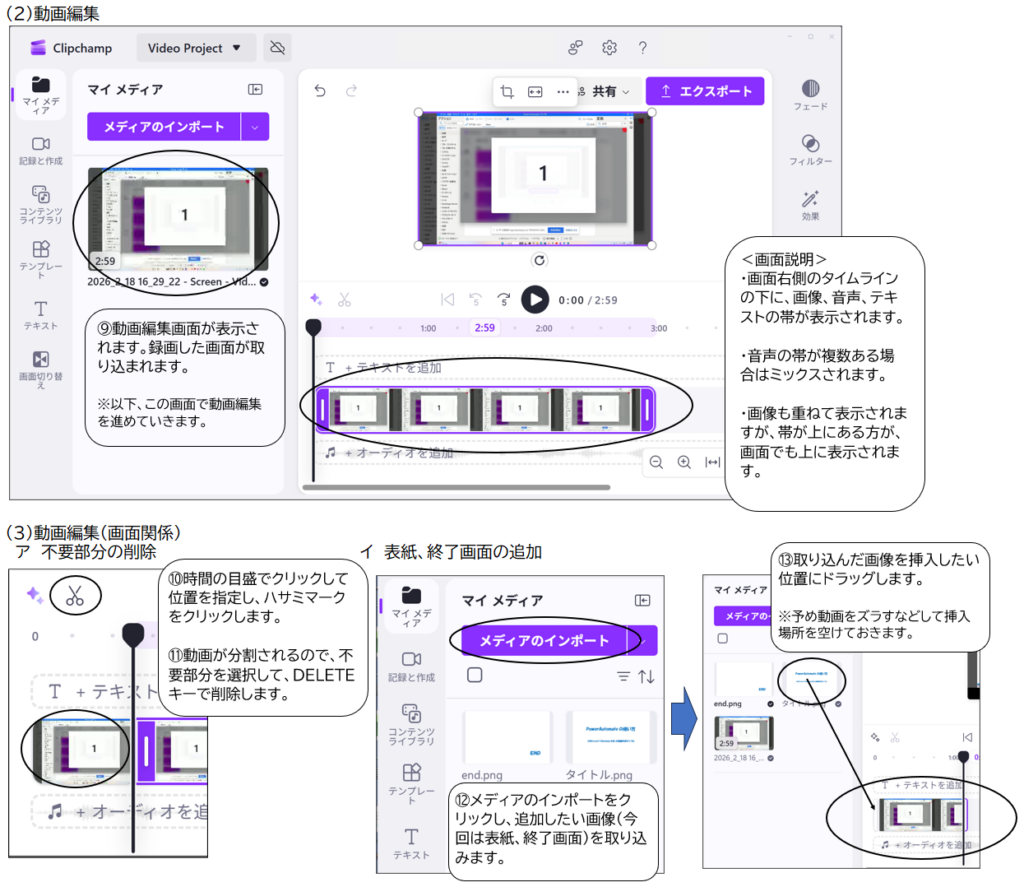The width and height of the screenshot is (1024, 887).
Task: Click the エクスポート export button
Action: [705, 92]
